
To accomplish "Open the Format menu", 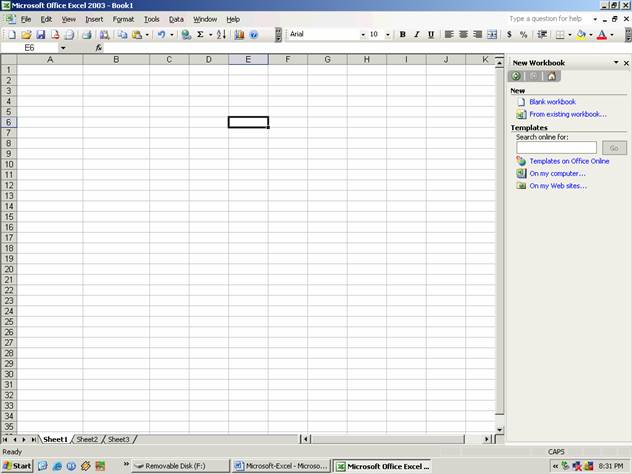I will coord(123,19).
